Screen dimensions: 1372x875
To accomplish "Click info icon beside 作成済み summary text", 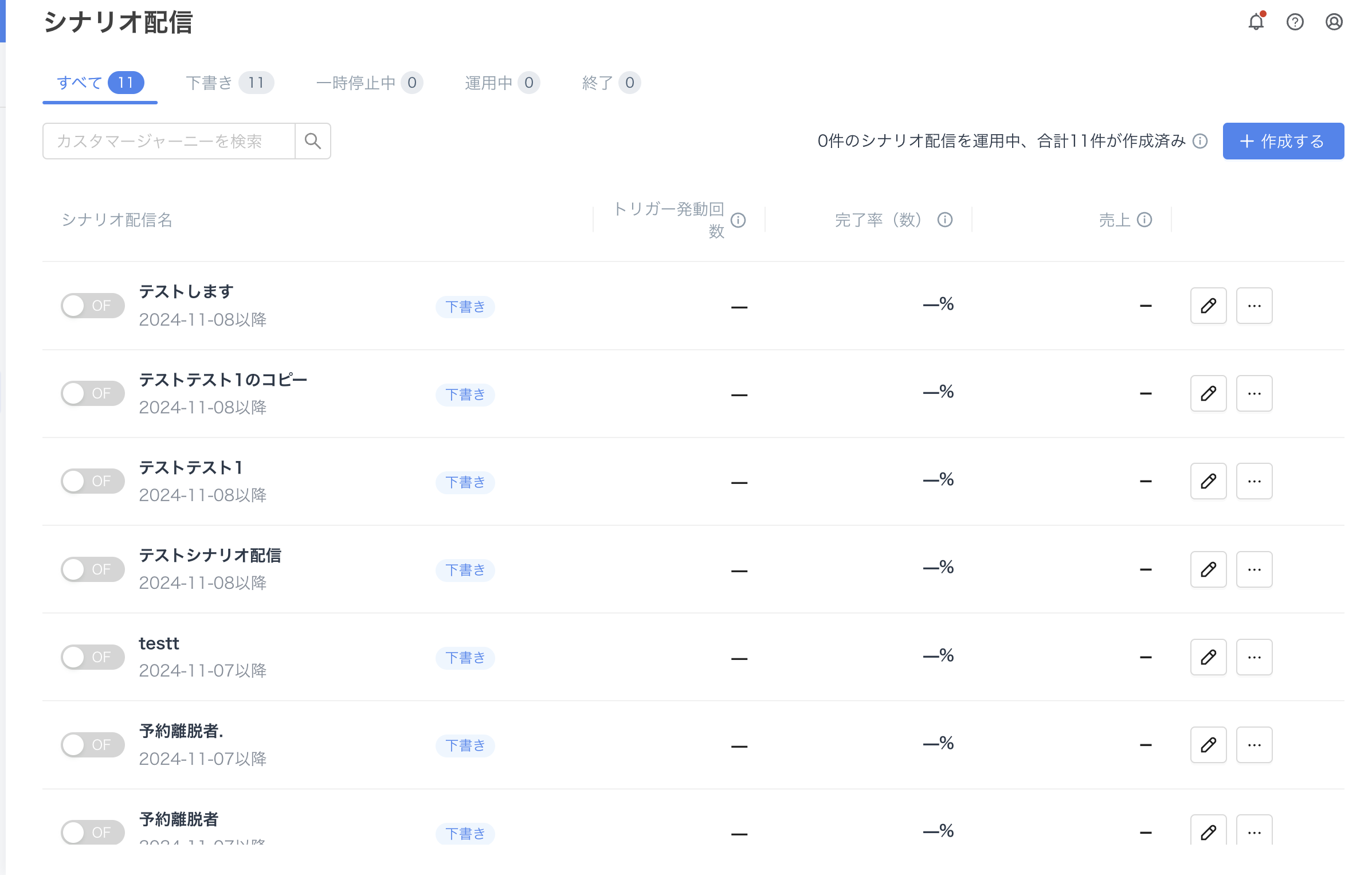I will coord(1199,141).
